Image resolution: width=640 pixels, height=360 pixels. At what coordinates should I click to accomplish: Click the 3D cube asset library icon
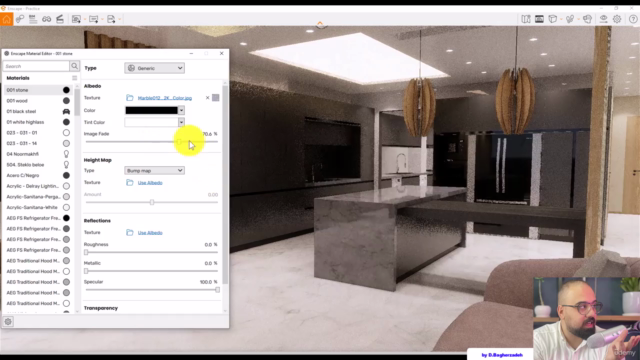click(552, 19)
